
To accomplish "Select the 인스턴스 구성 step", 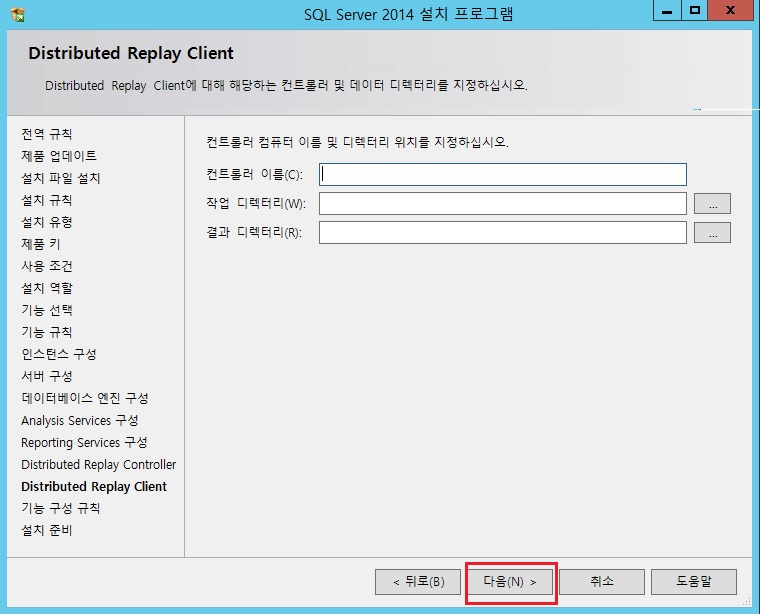I will point(59,354).
